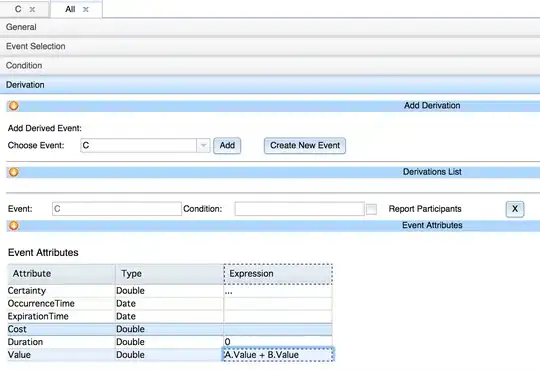Select the Cost attribute row
This screenshot has height=370, width=540.
170,329
